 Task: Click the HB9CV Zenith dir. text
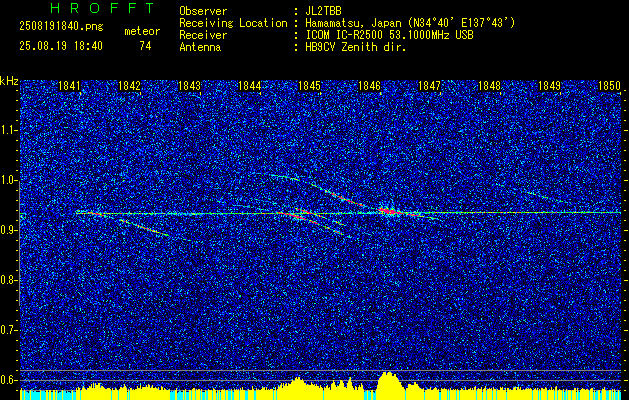point(356,47)
